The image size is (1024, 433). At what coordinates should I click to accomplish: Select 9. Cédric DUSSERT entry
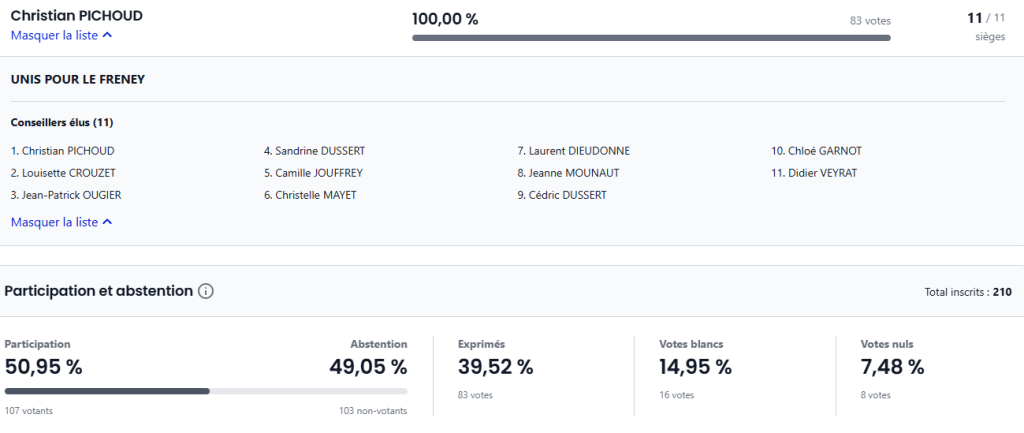coord(561,195)
